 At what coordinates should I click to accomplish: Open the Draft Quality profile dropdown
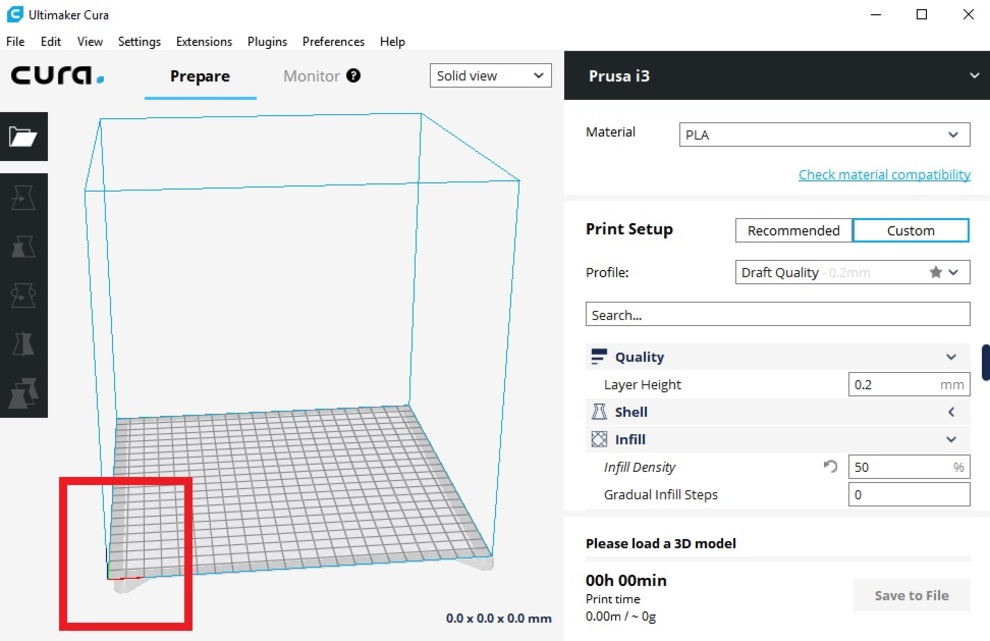tap(851, 272)
